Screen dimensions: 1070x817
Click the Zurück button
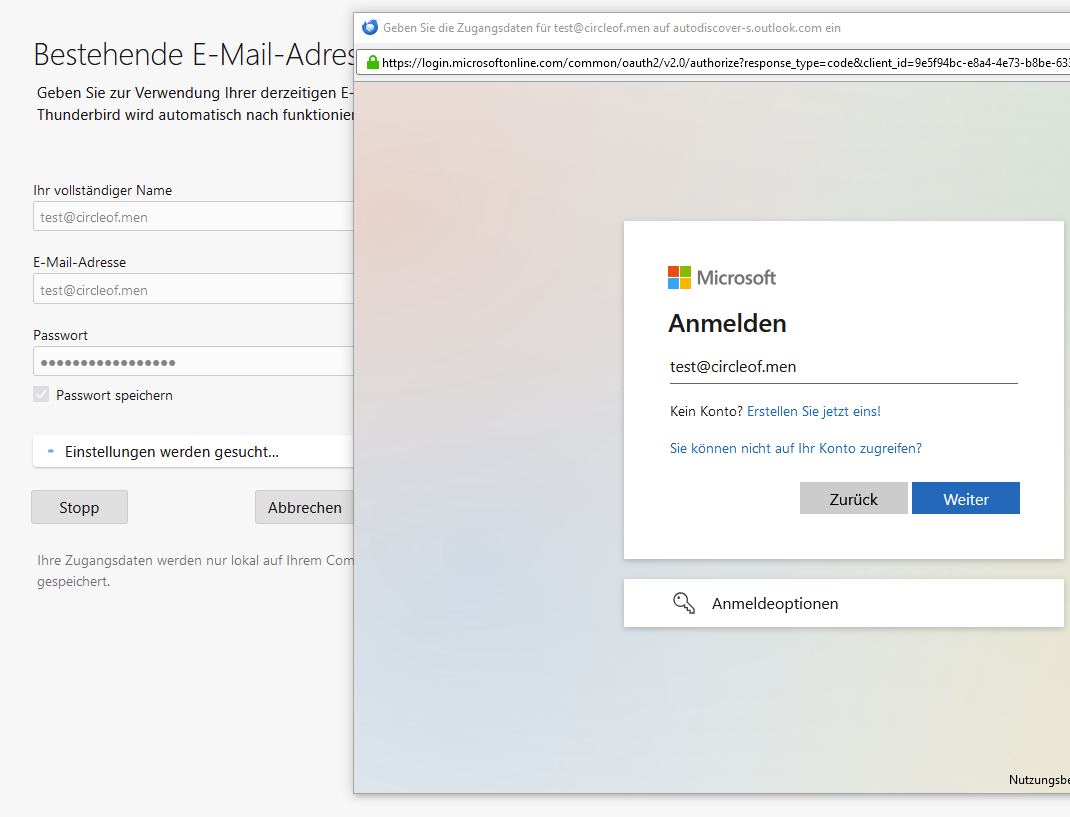(x=854, y=499)
